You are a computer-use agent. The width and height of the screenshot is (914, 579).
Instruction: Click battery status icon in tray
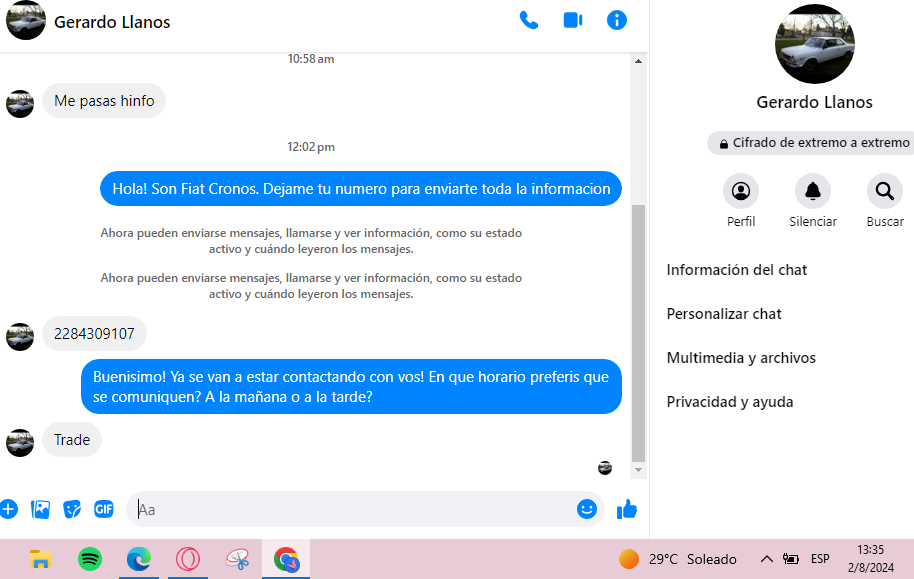tap(791, 559)
